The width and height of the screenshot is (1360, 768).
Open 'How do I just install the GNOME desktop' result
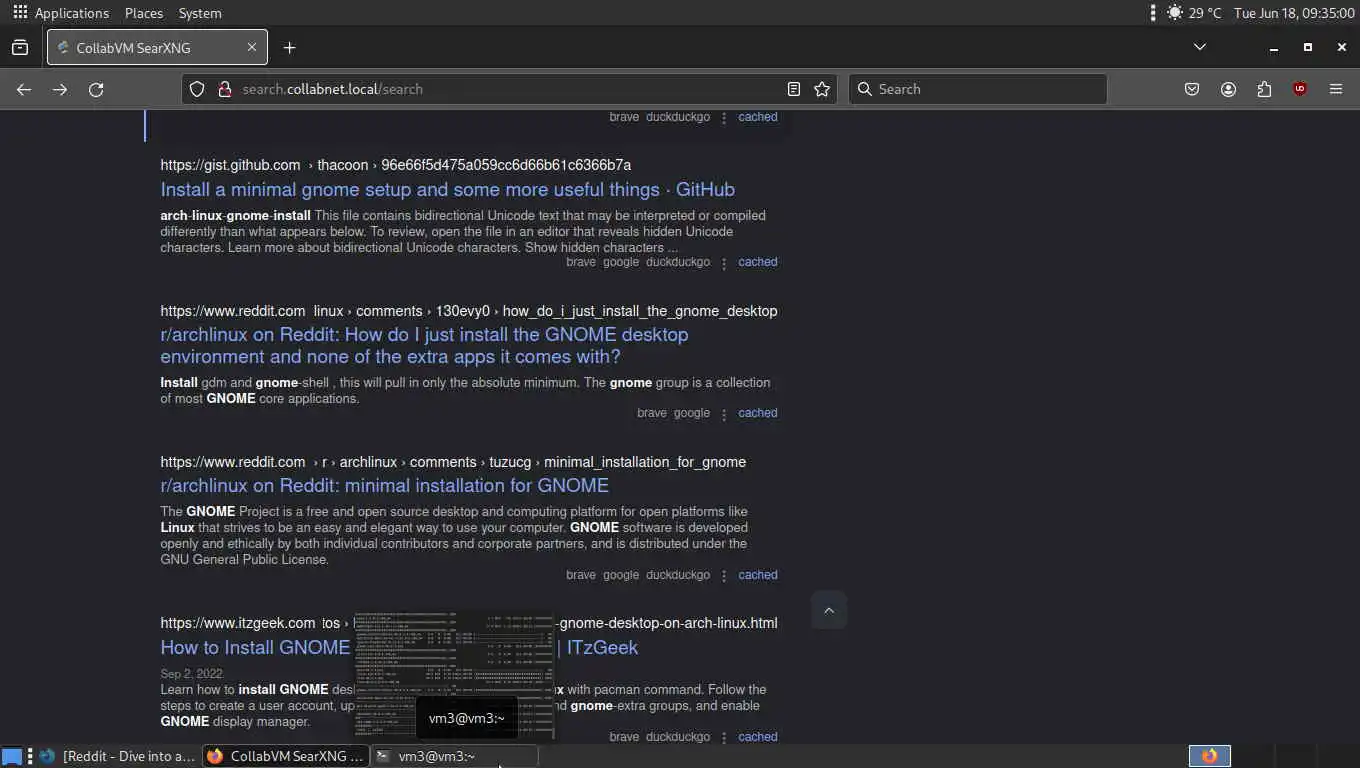click(x=424, y=346)
